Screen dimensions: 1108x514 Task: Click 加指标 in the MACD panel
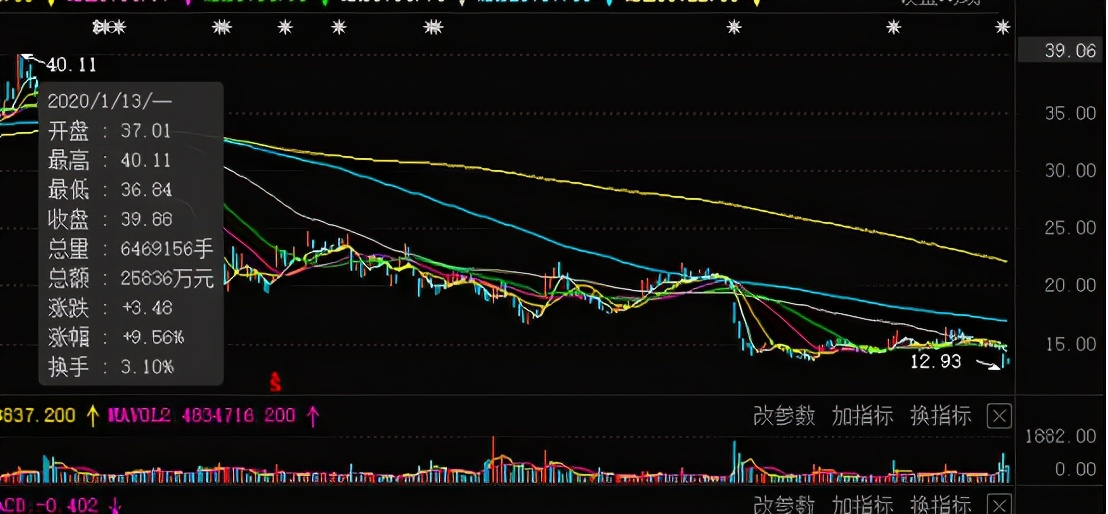(862, 506)
